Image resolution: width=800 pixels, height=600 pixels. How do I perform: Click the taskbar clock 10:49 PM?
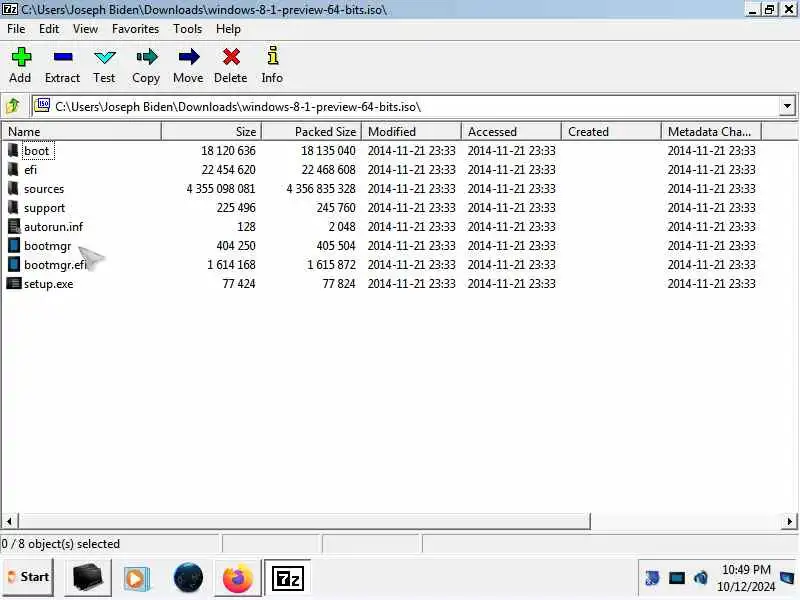click(x=746, y=569)
